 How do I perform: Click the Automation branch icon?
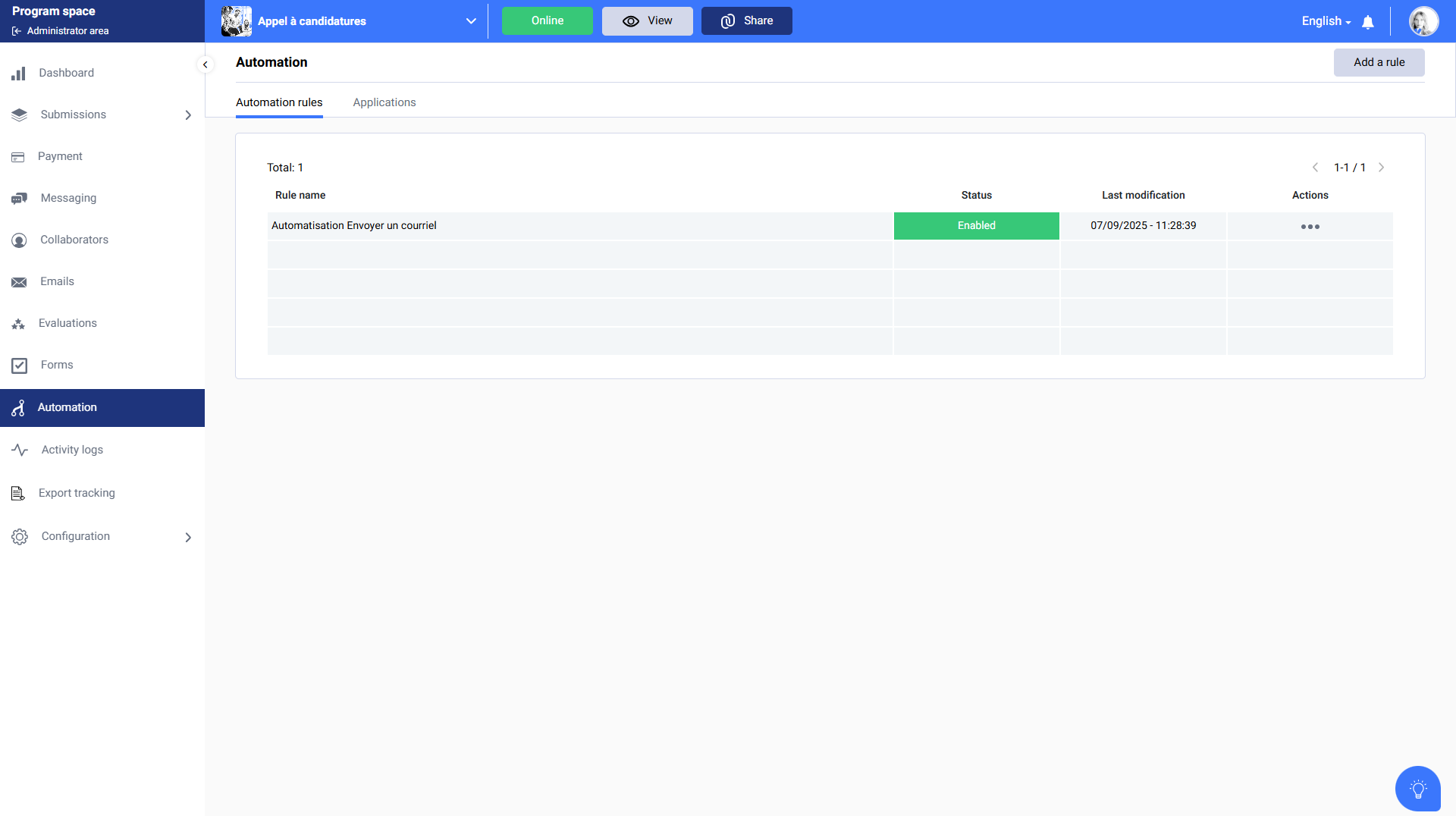tap(18, 408)
